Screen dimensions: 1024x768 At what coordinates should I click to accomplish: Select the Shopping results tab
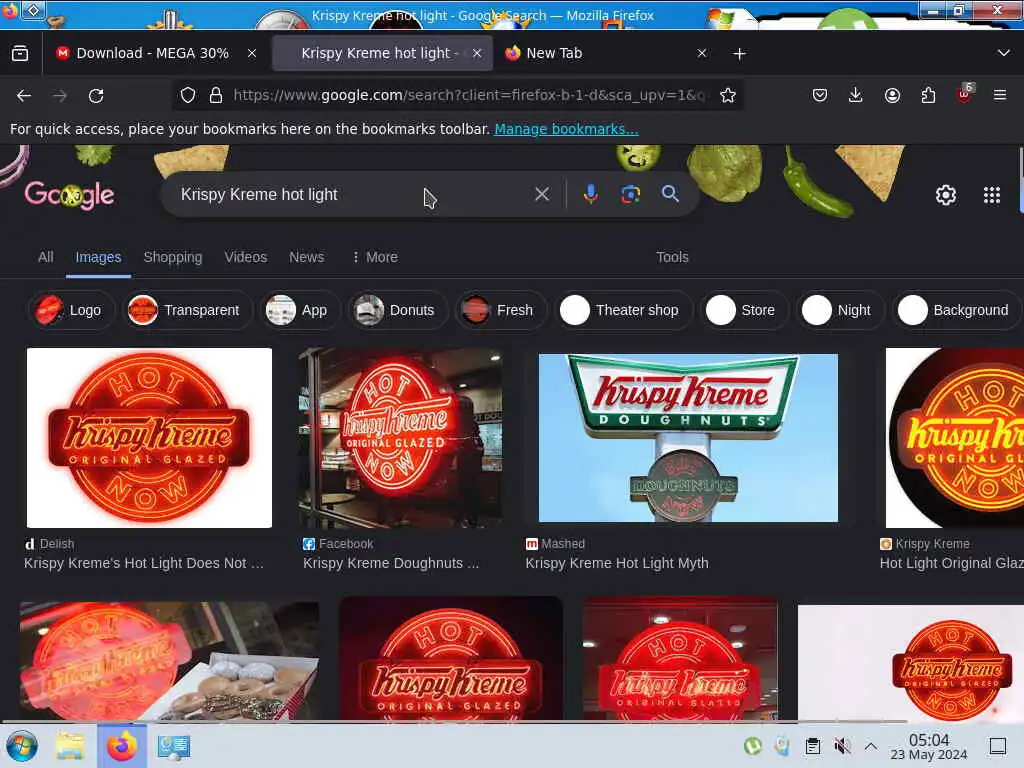click(172, 257)
